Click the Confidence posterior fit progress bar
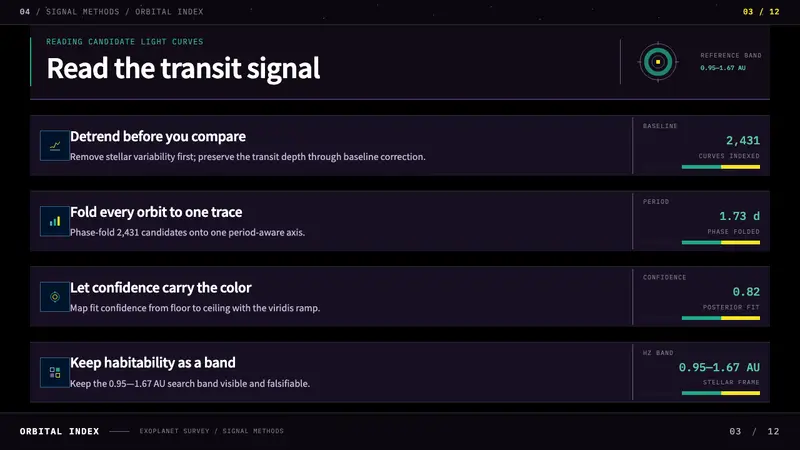800x450 pixels. click(x=720, y=318)
